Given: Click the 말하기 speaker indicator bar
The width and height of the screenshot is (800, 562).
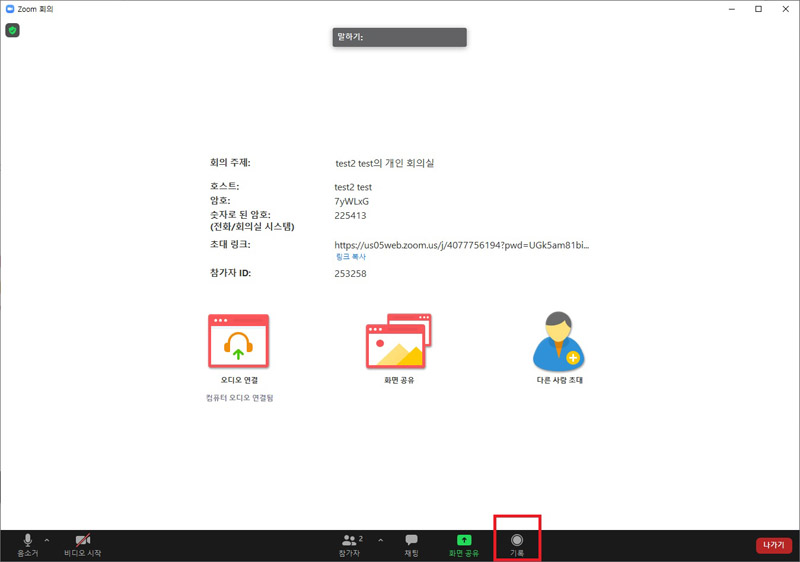Looking at the screenshot, I should tap(399, 37).
